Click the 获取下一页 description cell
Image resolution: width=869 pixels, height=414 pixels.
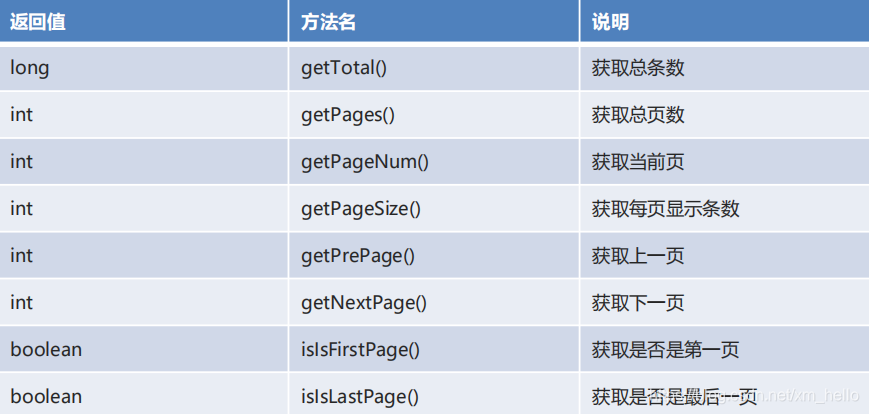point(725,303)
